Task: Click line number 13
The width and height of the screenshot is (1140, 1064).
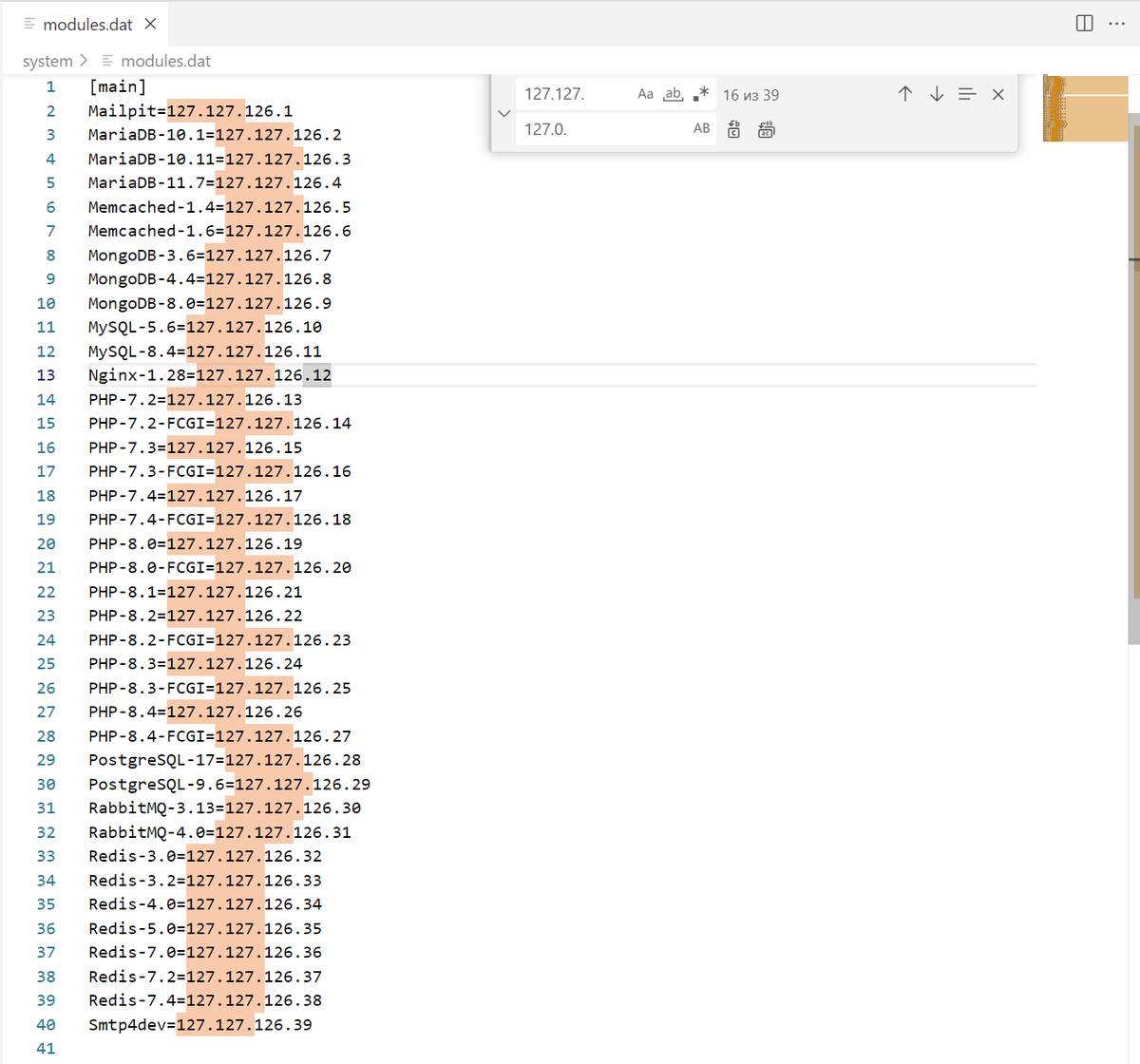Action: (x=46, y=375)
